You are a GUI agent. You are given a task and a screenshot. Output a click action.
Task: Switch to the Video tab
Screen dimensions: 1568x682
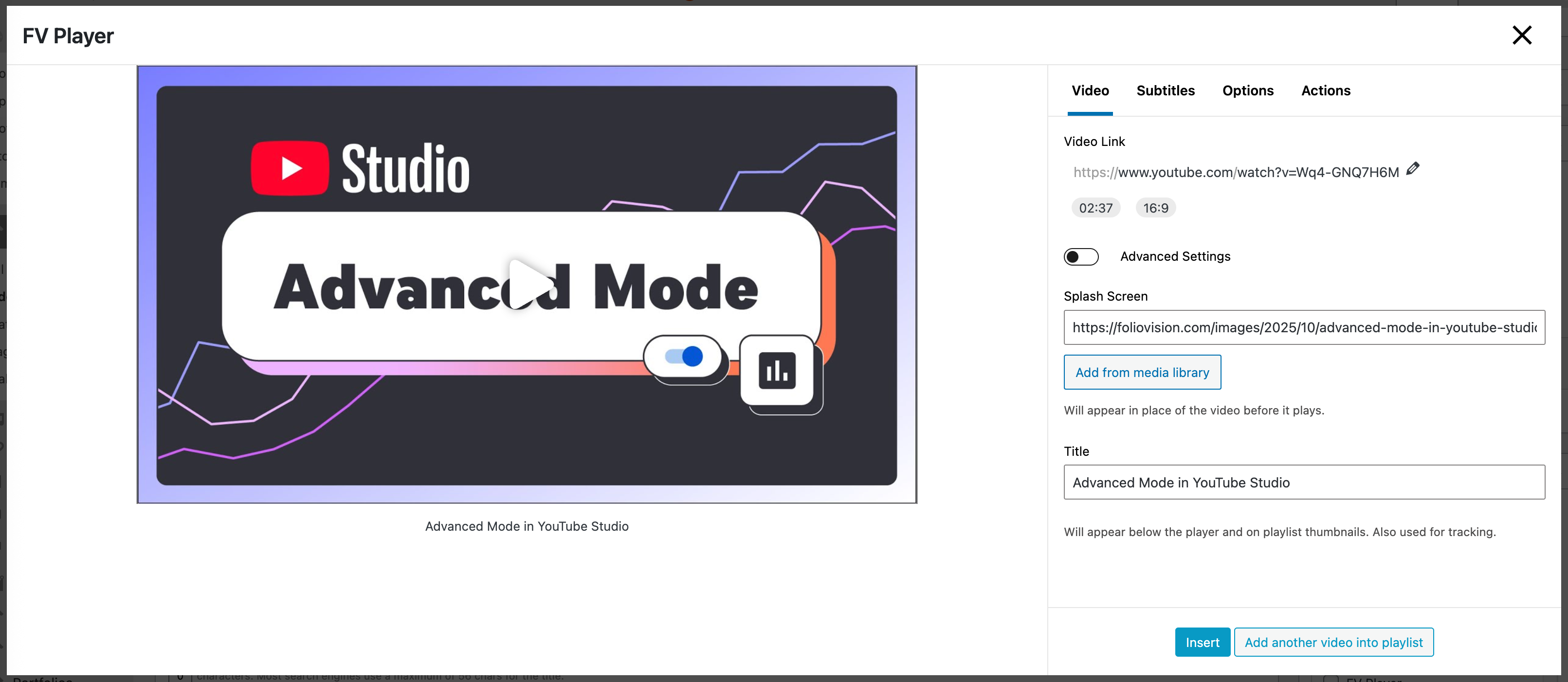1090,90
